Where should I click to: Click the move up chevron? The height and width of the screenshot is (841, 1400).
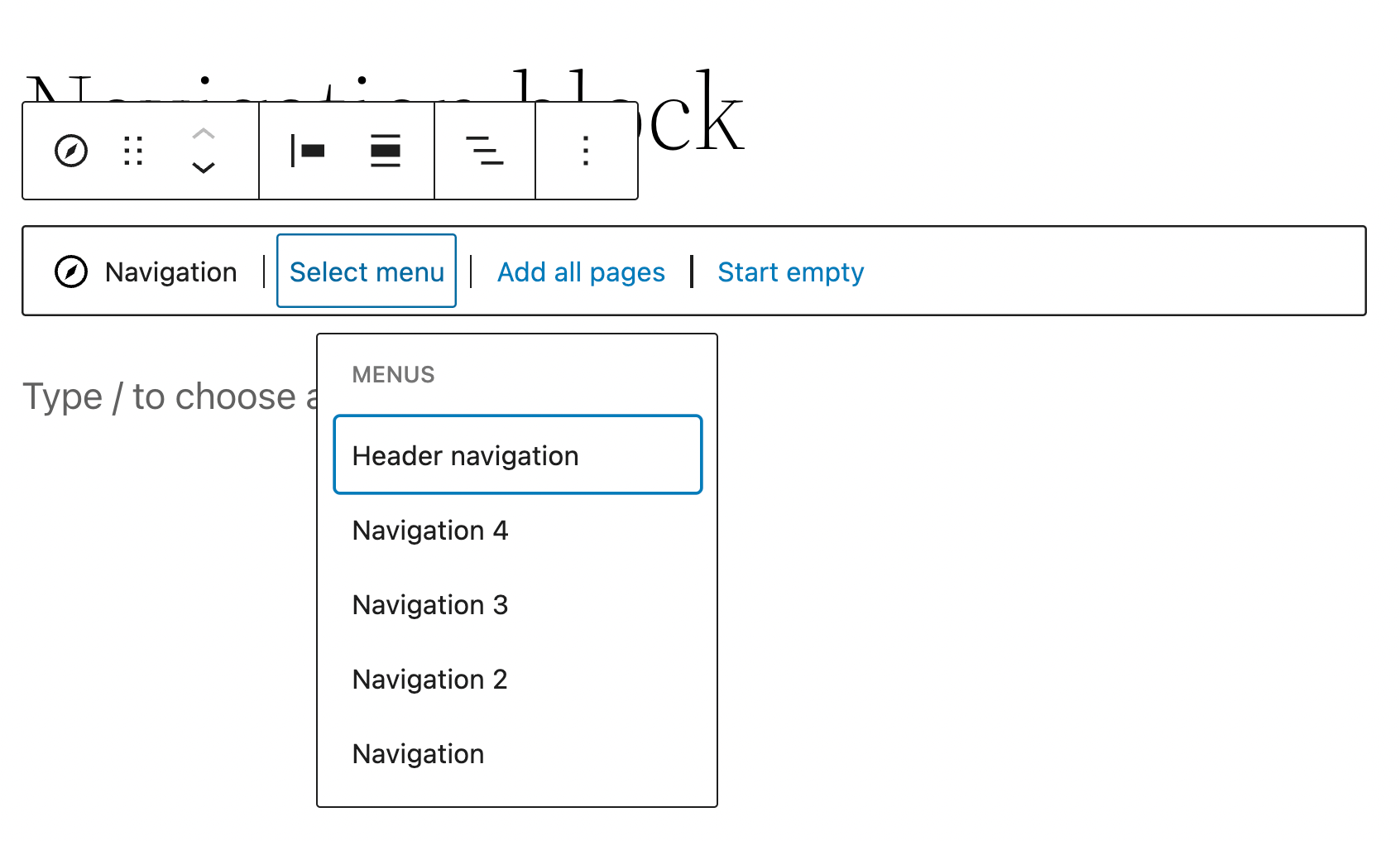tap(204, 133)
